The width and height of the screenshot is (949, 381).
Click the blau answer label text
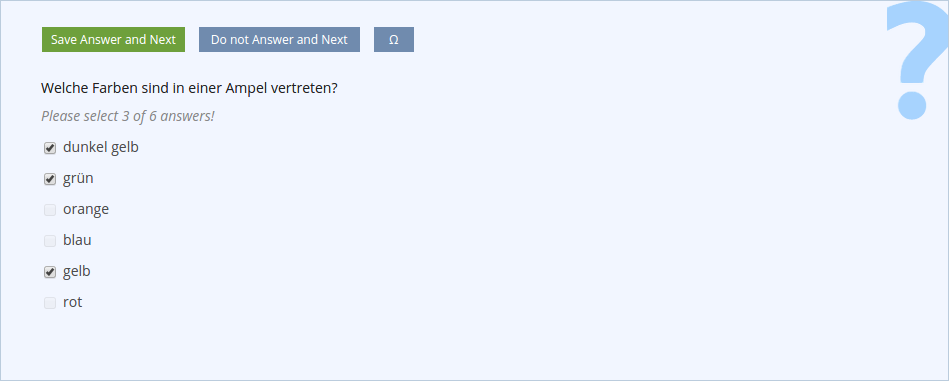coord(77,240)
